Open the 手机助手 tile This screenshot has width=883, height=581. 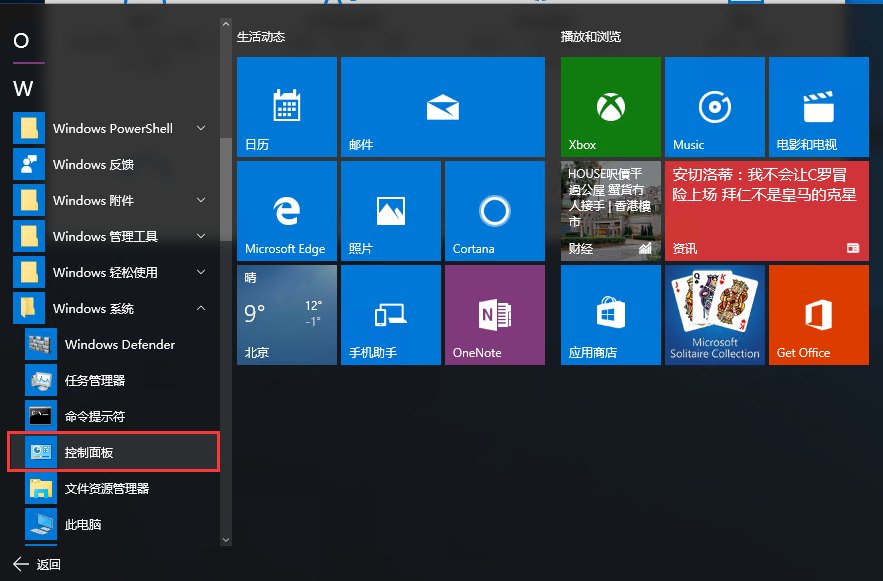(x=391, y=315)
